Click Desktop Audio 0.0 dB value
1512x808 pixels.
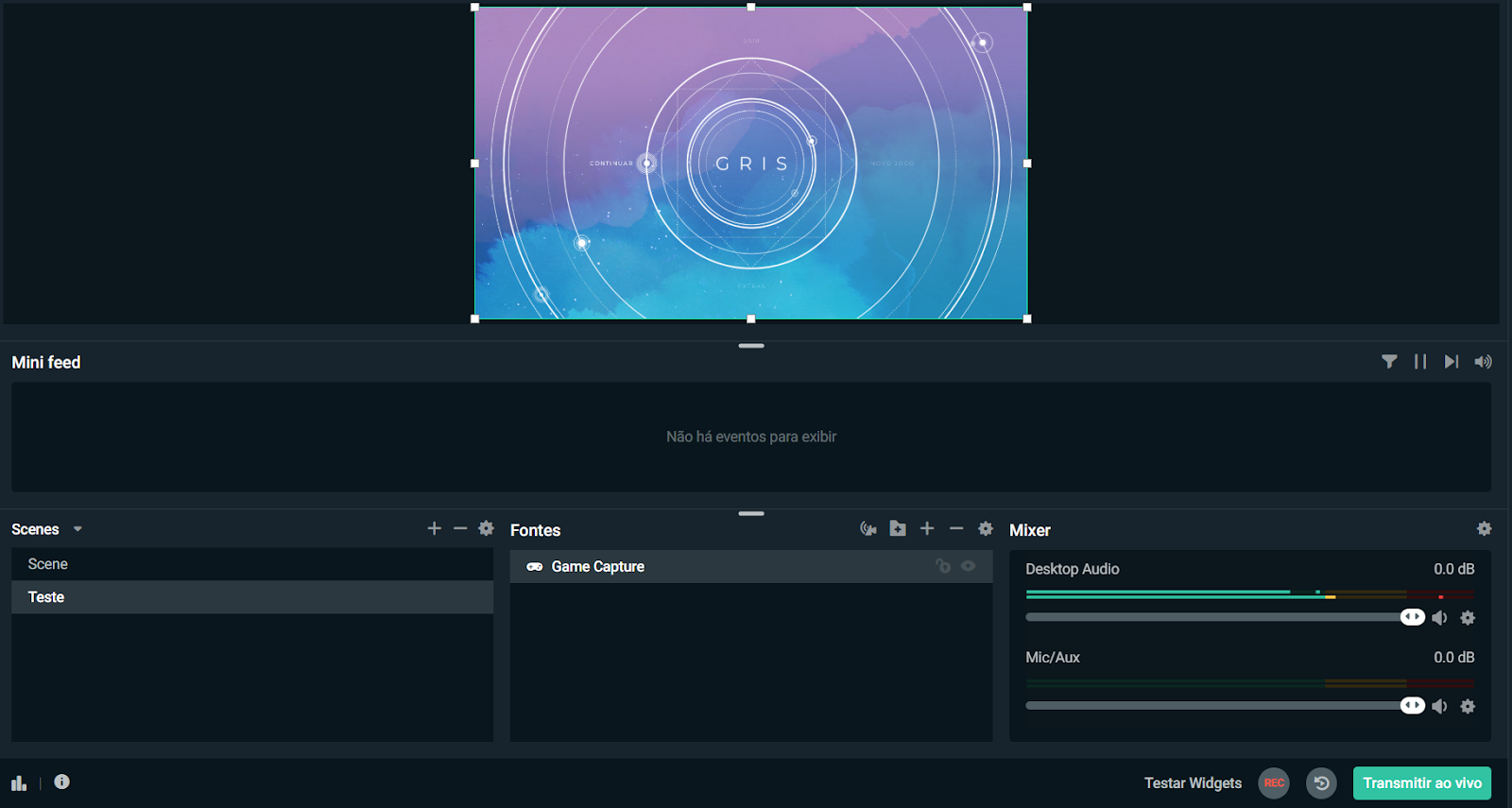[x=1453, y=569]
